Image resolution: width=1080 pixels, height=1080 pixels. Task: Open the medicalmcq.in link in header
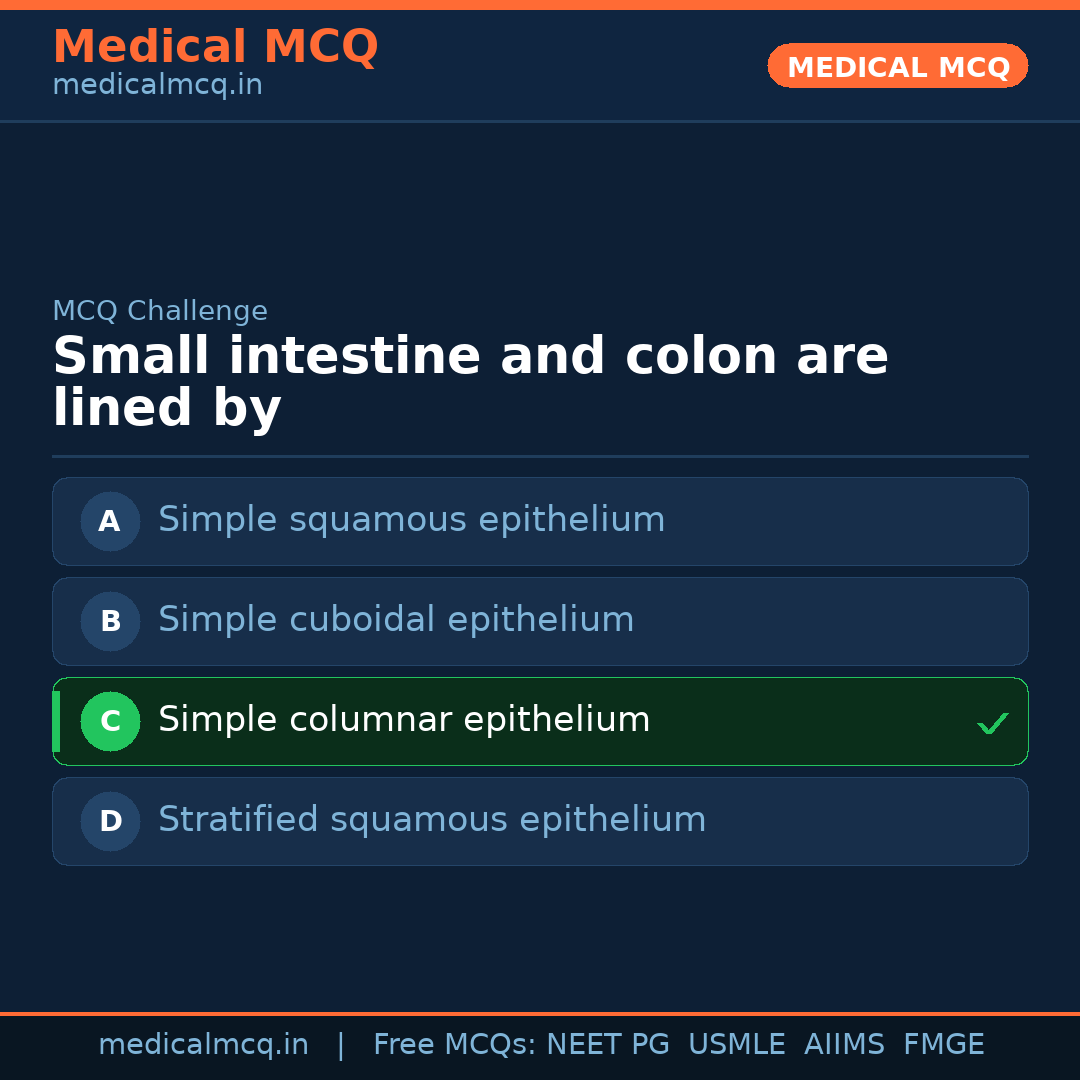click(157, 86)
